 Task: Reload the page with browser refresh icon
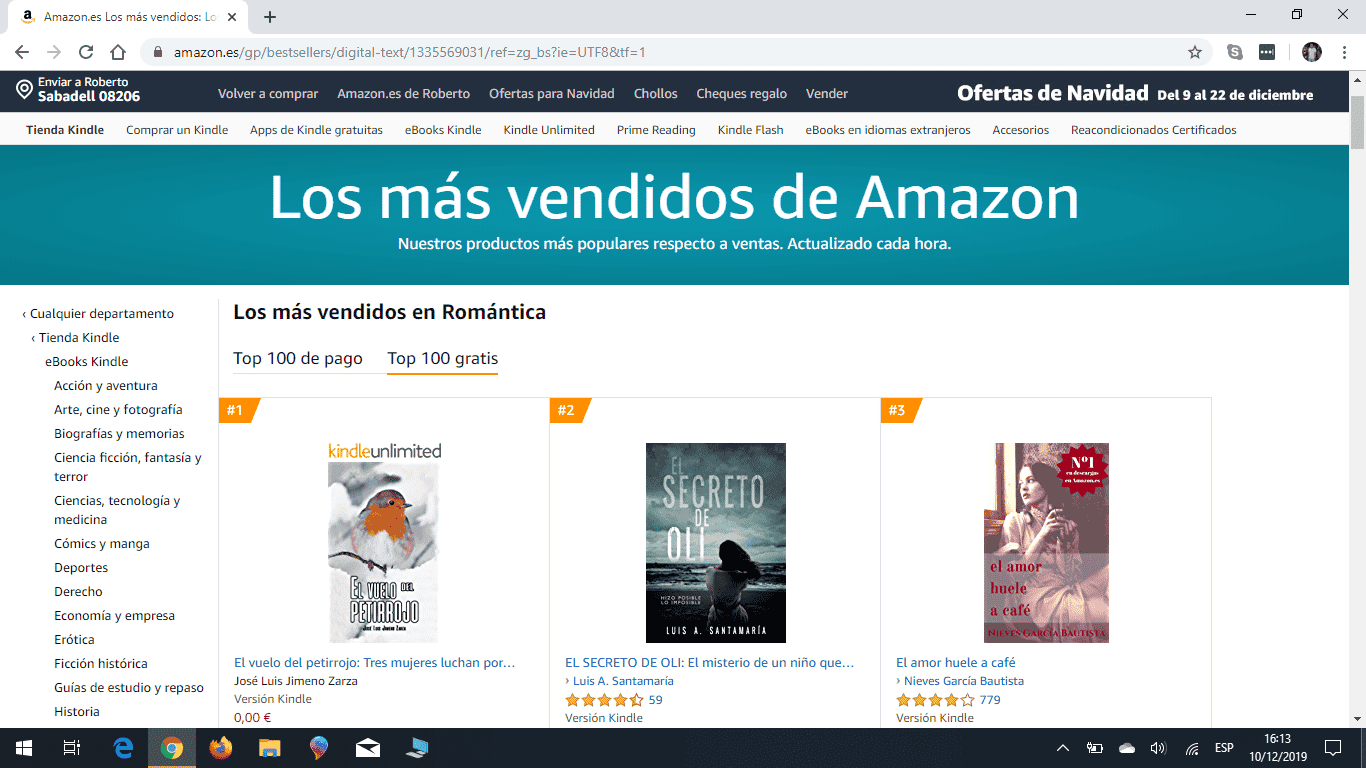pos(86,52)
